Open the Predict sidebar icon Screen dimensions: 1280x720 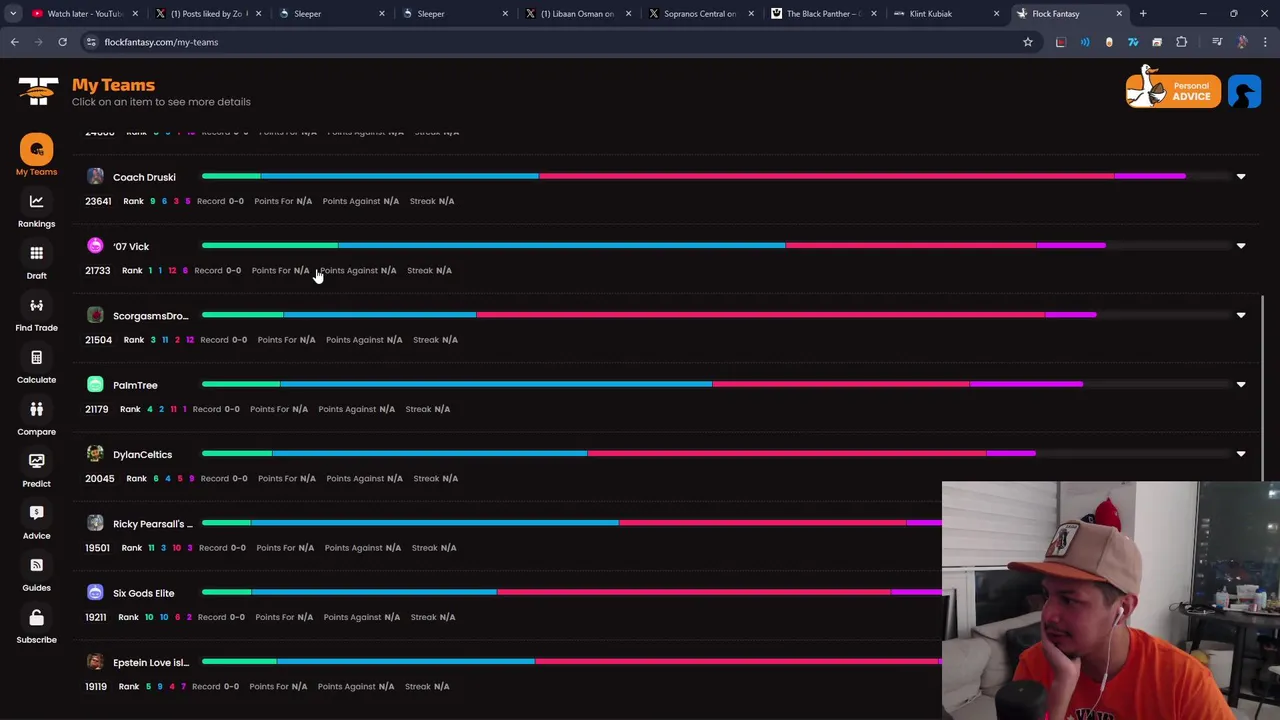tap(36, 462)
